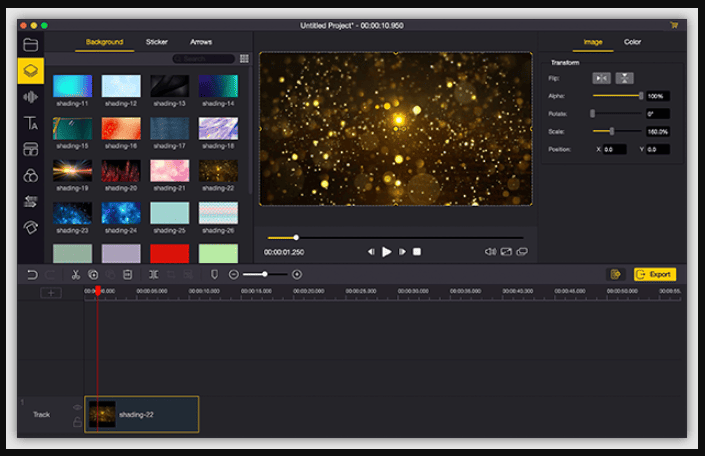
Task: Select the shading-11 background thumbnail
Action: pyautogui.click(x=72, y=86)
